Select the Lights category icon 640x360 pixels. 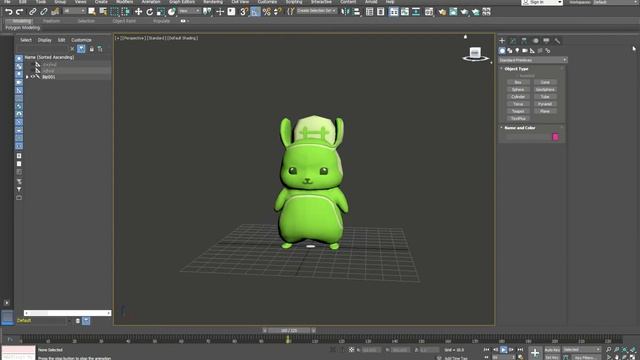517,51
